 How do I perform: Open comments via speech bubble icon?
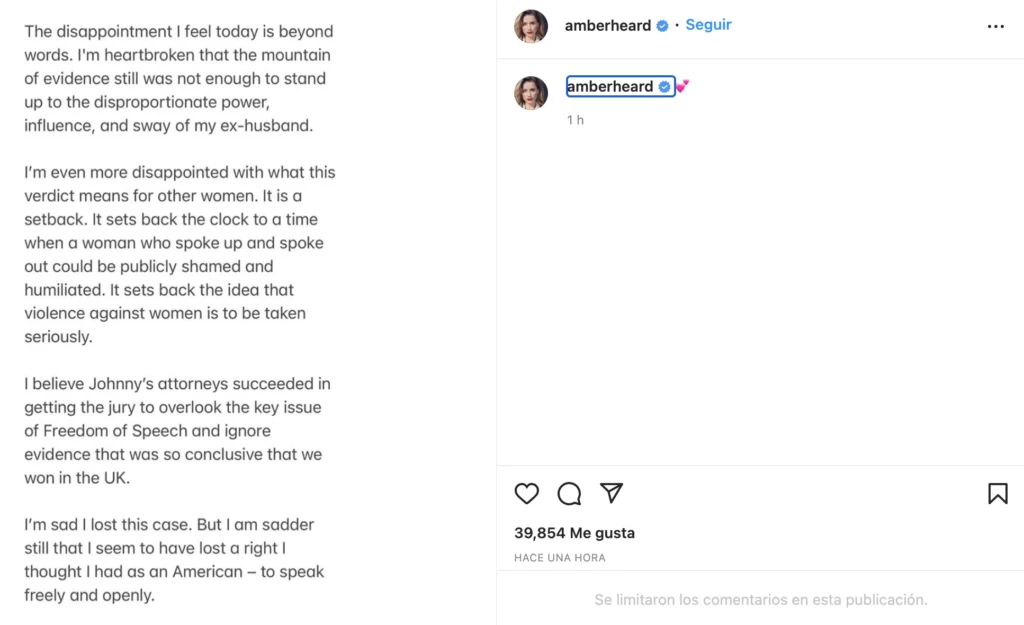click(x=569, y=493)
